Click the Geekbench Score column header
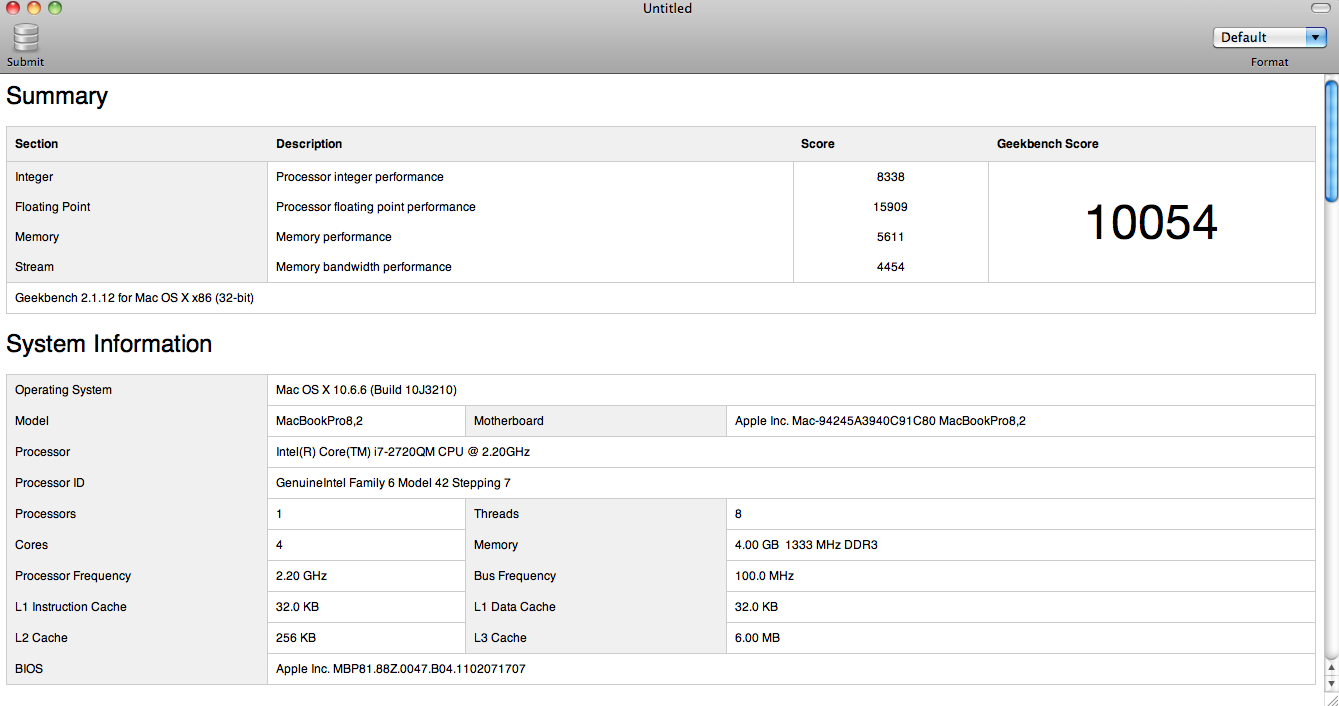The height and width of the screenshot is (706, 1339). (1048, 144)
